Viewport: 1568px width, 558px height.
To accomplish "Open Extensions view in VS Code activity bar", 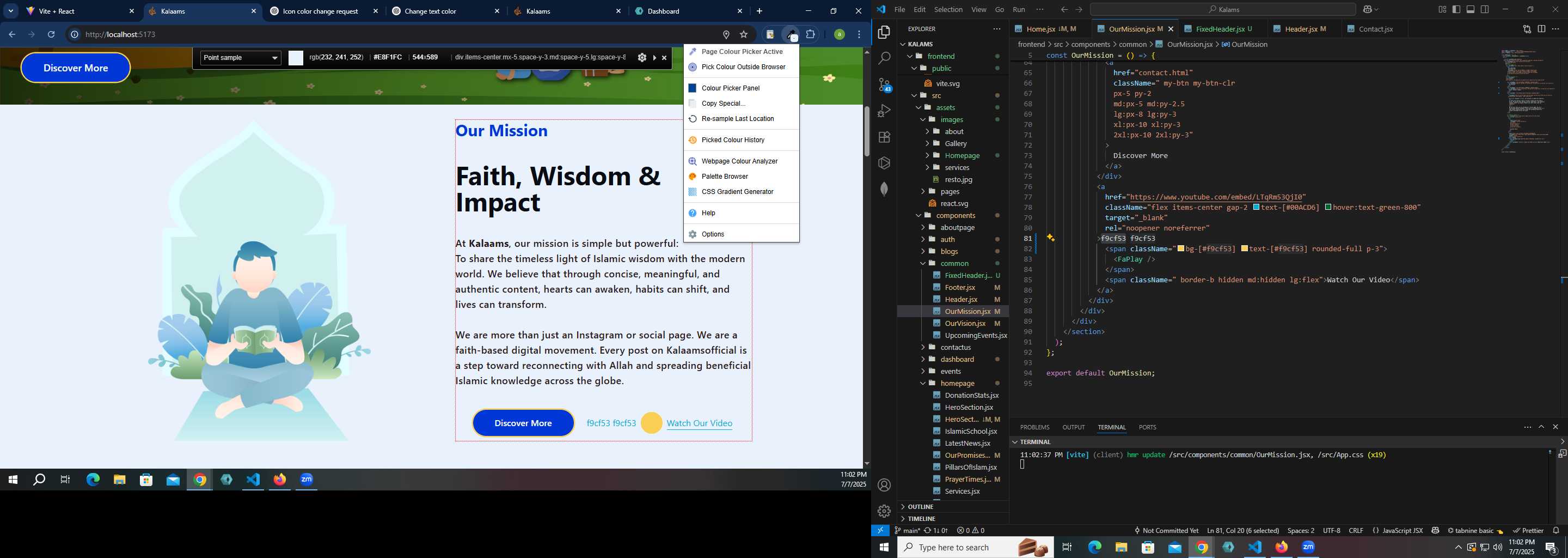I will (884, 137).
